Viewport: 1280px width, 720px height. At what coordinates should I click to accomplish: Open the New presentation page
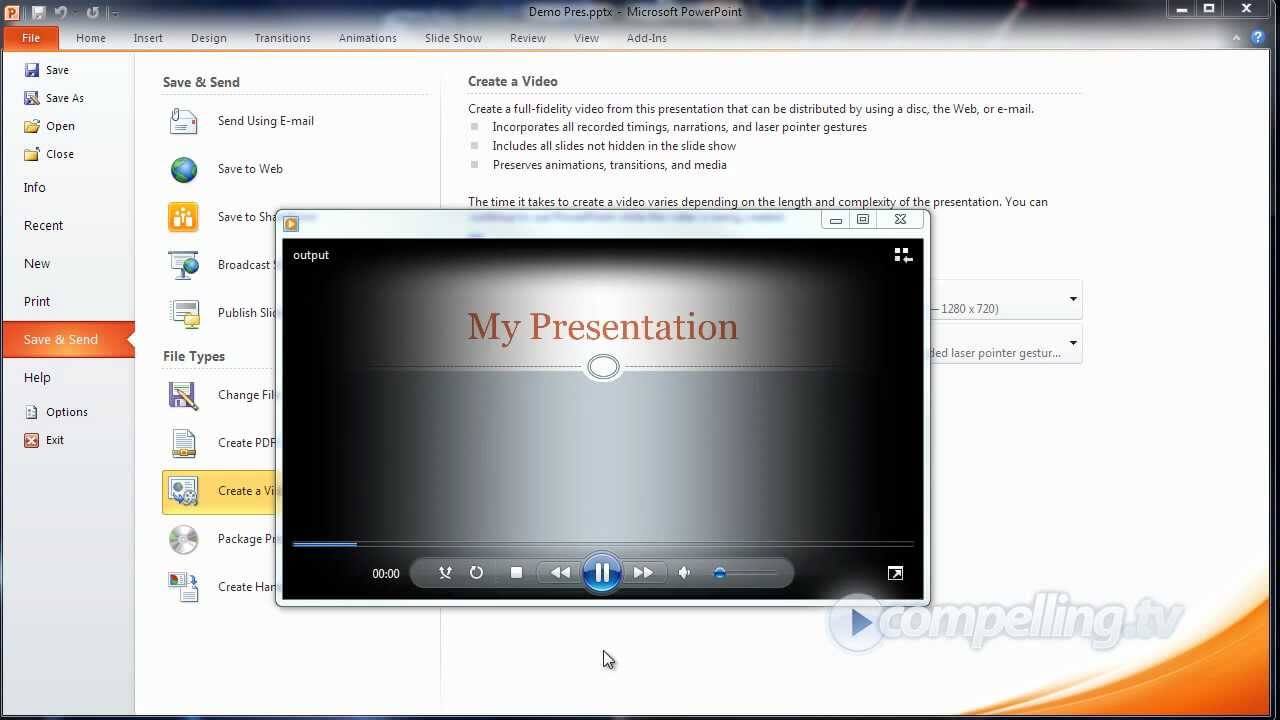pyautogui.click(x=37, y=263)
